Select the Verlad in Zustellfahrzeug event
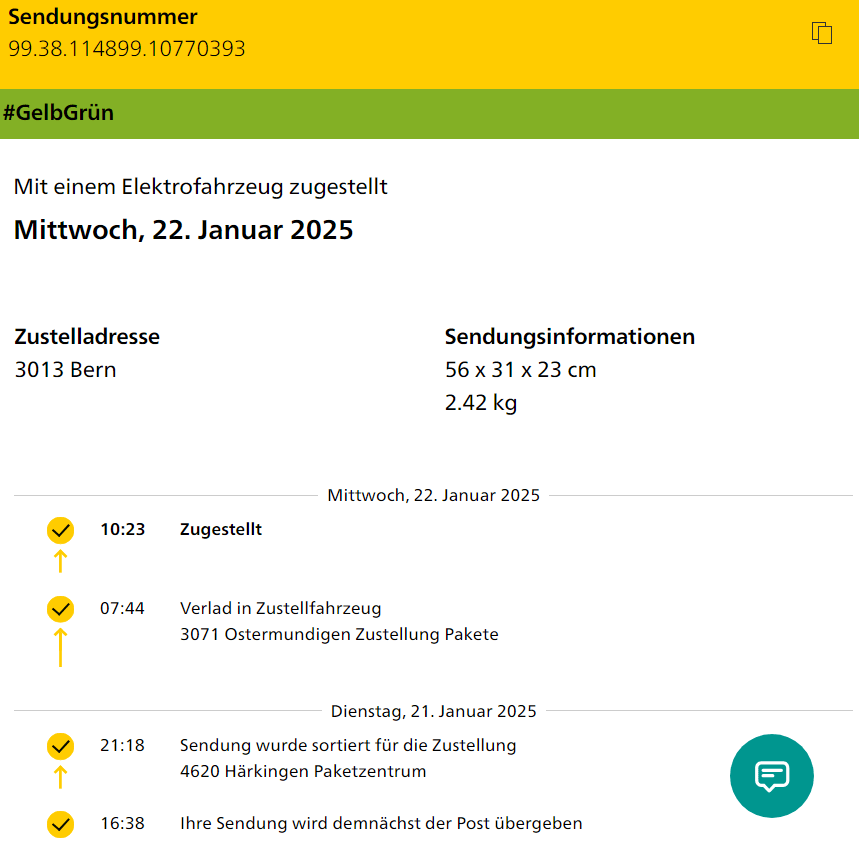Image resolution: width=859 pixels, height=847 pixels. click(280, 608)
